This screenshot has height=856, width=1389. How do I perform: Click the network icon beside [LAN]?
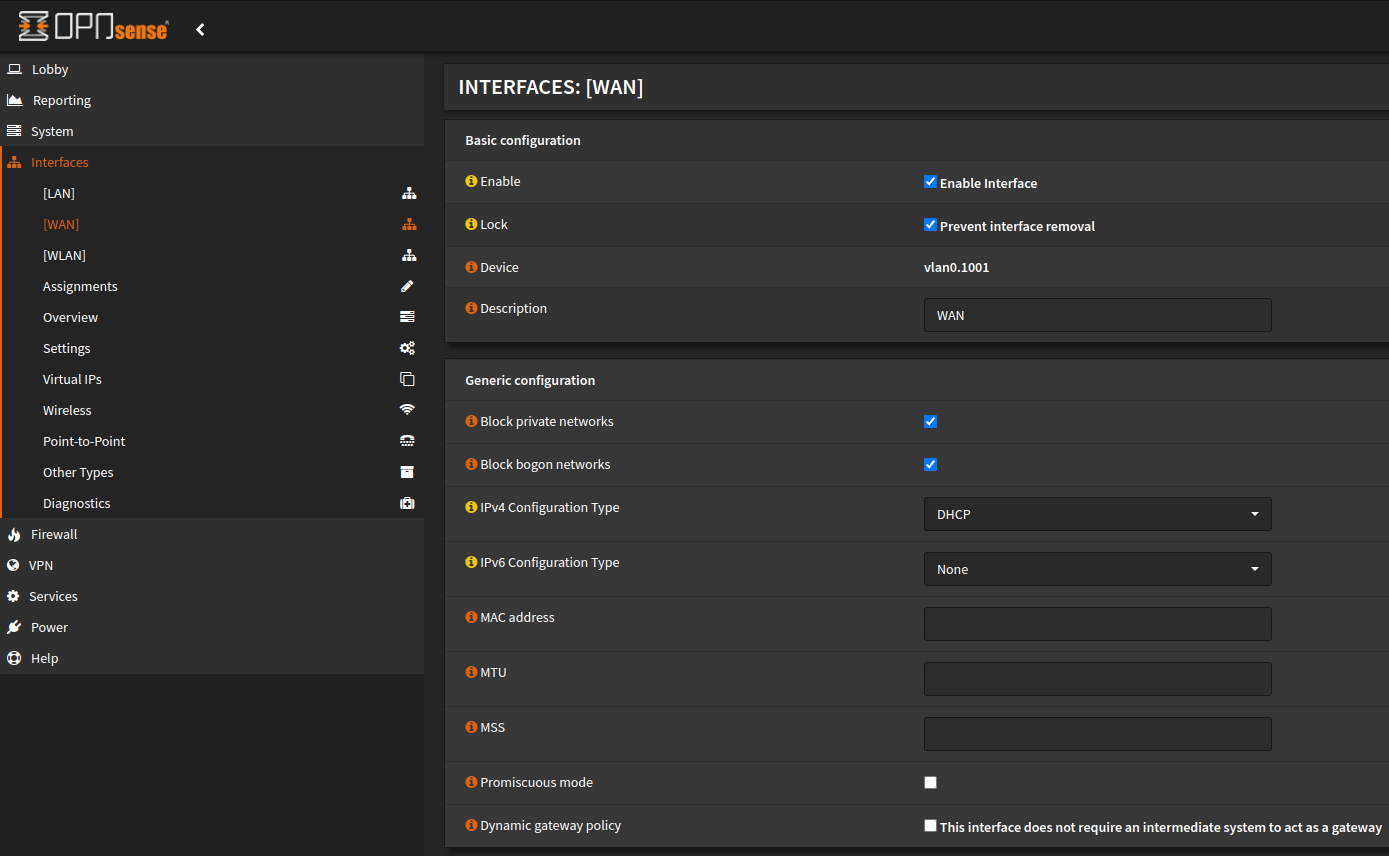click(409, 193)
